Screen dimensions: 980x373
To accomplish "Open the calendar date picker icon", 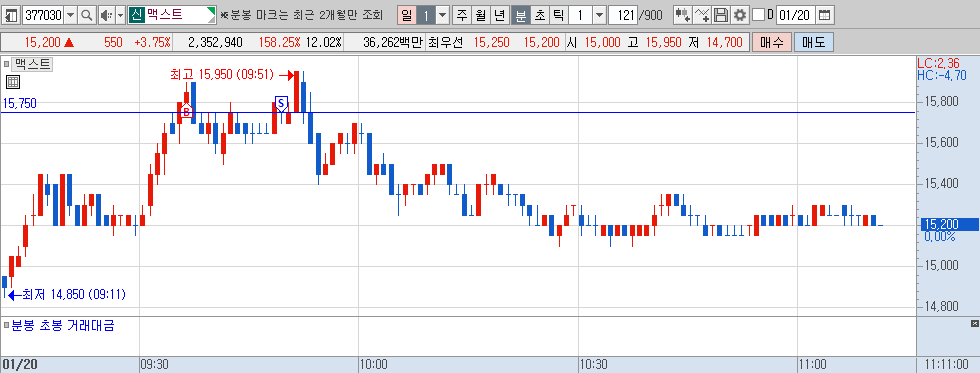I will pyautogui.click(x=825, y=15).
